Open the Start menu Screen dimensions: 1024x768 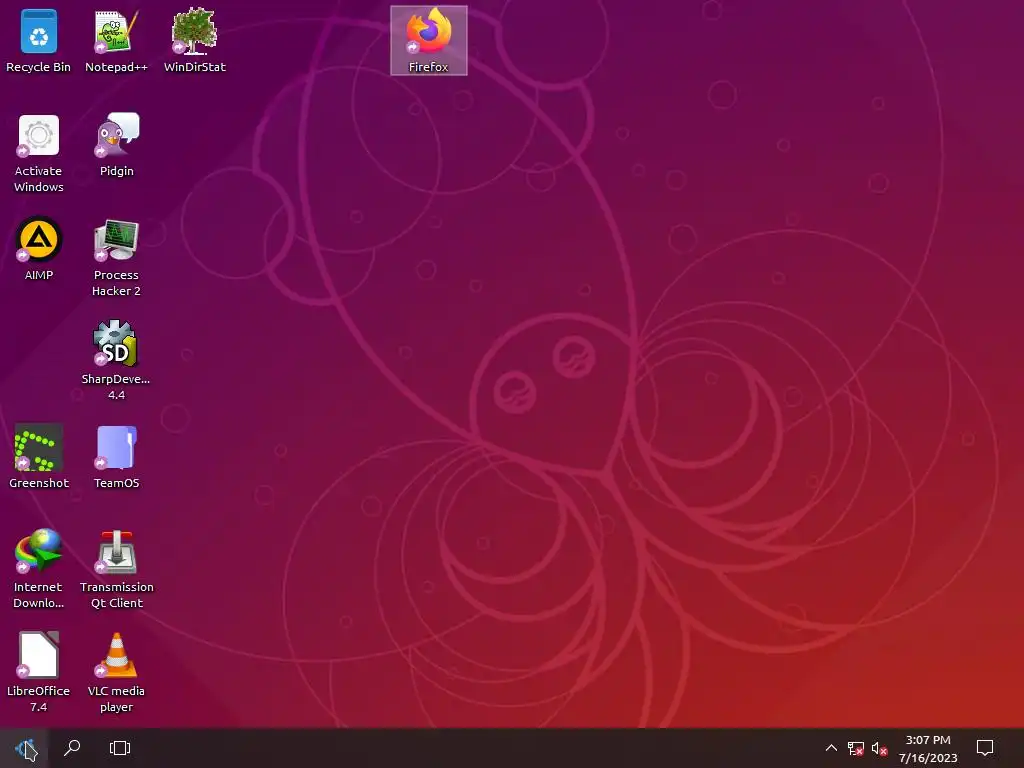[24, 748]
